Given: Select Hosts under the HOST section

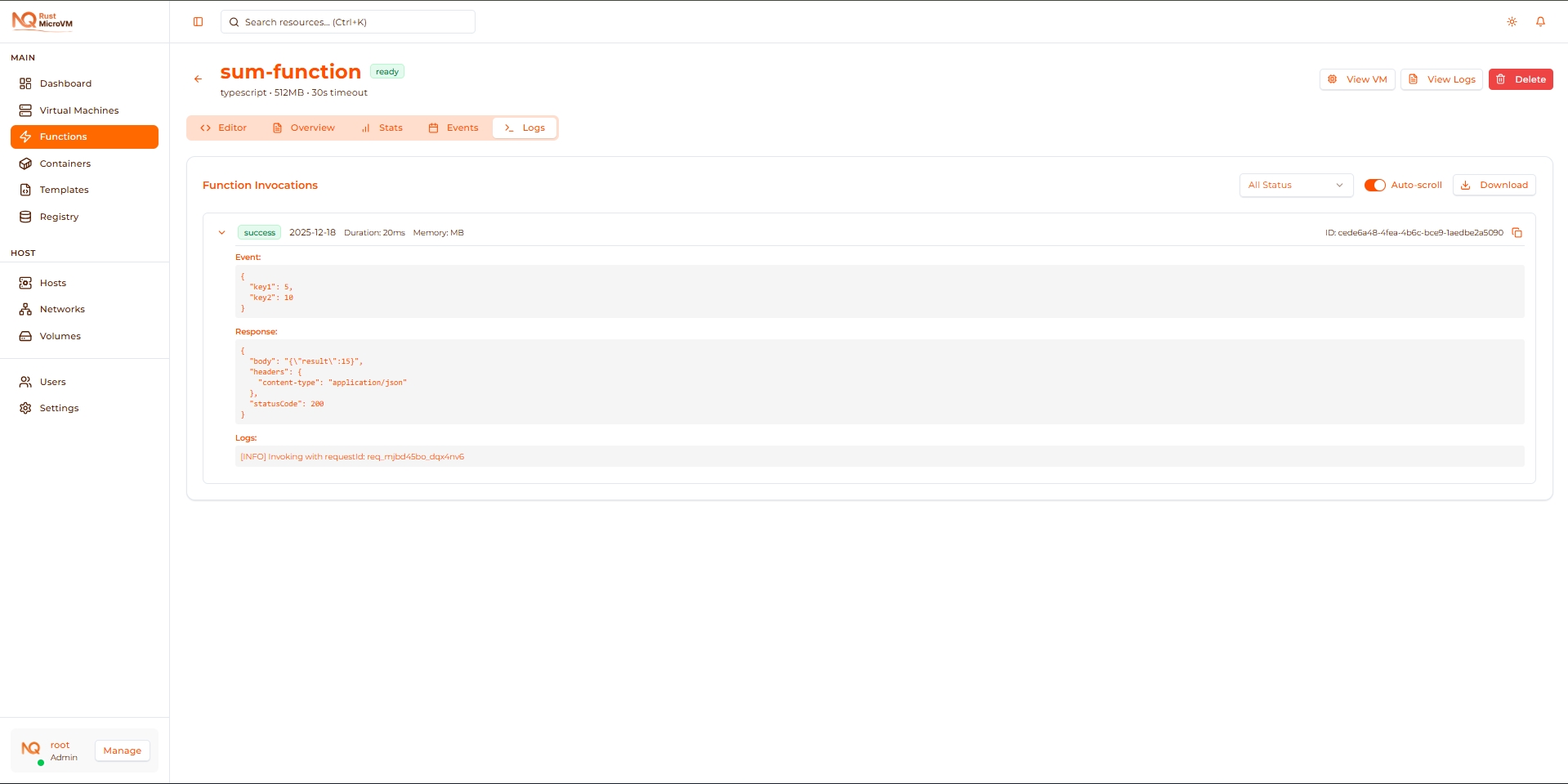Looking at the screenshot, I should tap(53, 283).
